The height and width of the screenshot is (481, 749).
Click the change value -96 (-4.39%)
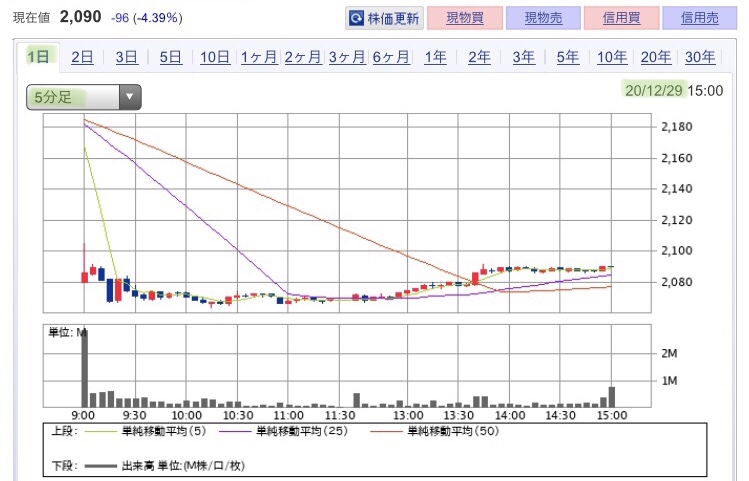click(x=146, y=18)
